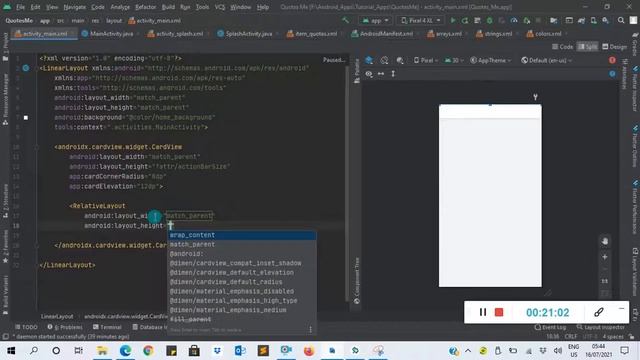Open the Pixel preview device dropdown

click(x=426, y=60)
